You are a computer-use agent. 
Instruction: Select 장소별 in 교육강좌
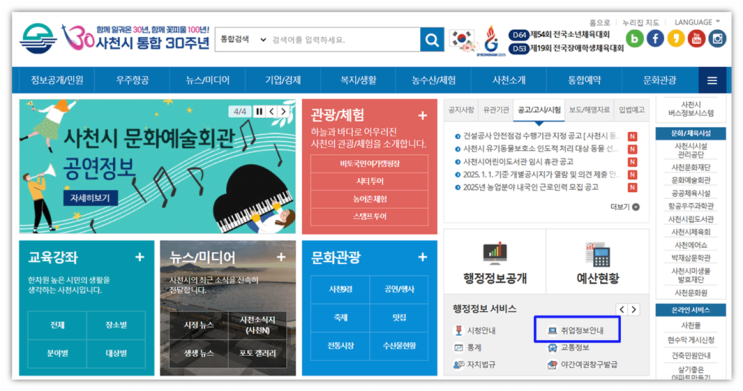click(116, 325)
